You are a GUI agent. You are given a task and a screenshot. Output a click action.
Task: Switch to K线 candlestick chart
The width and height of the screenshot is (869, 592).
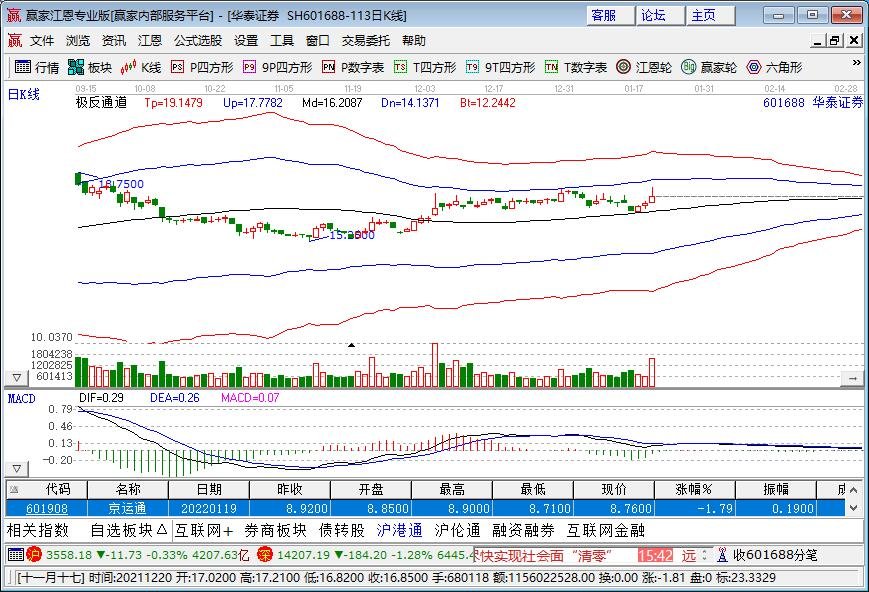141,68
